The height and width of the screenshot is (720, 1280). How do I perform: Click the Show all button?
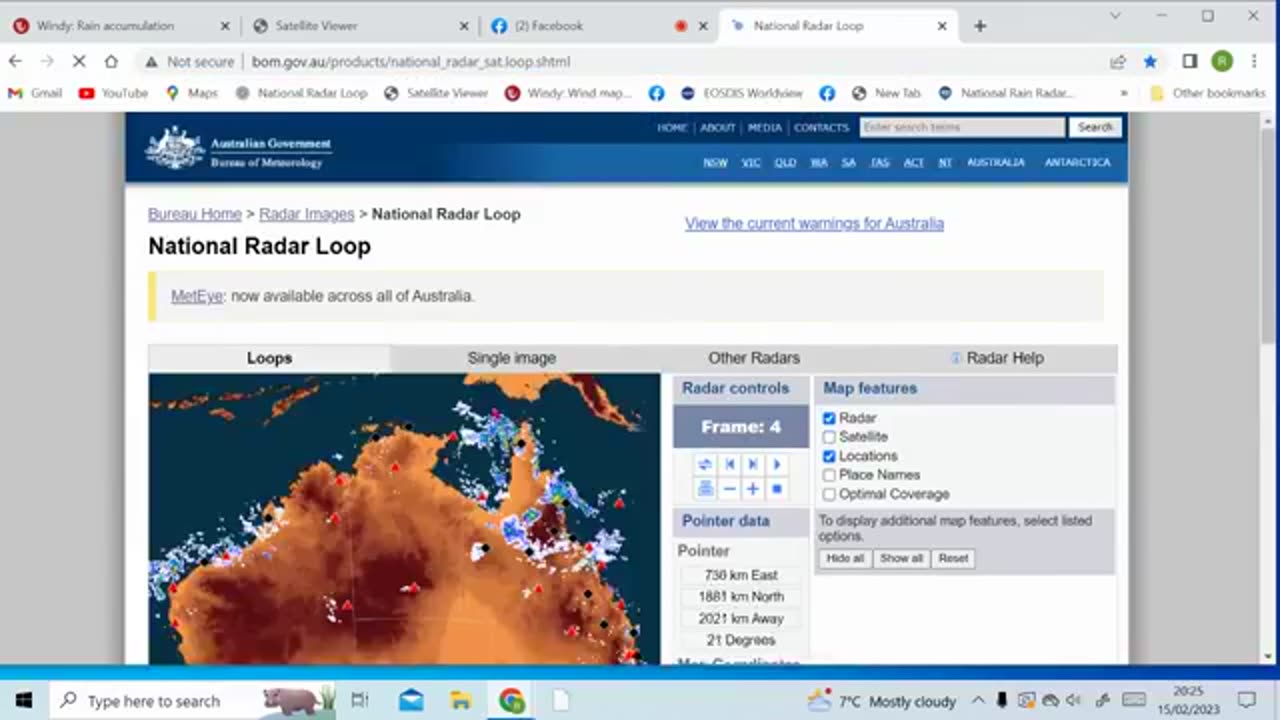click(901, 558)
